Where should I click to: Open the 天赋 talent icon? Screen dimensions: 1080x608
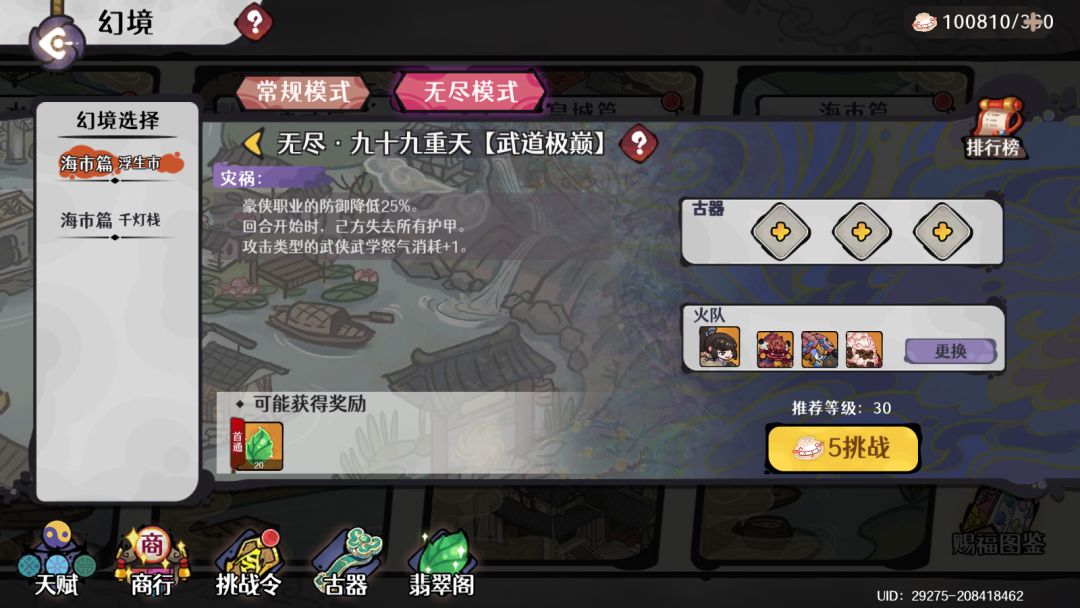pyautogui.click(x=56, y=559)
